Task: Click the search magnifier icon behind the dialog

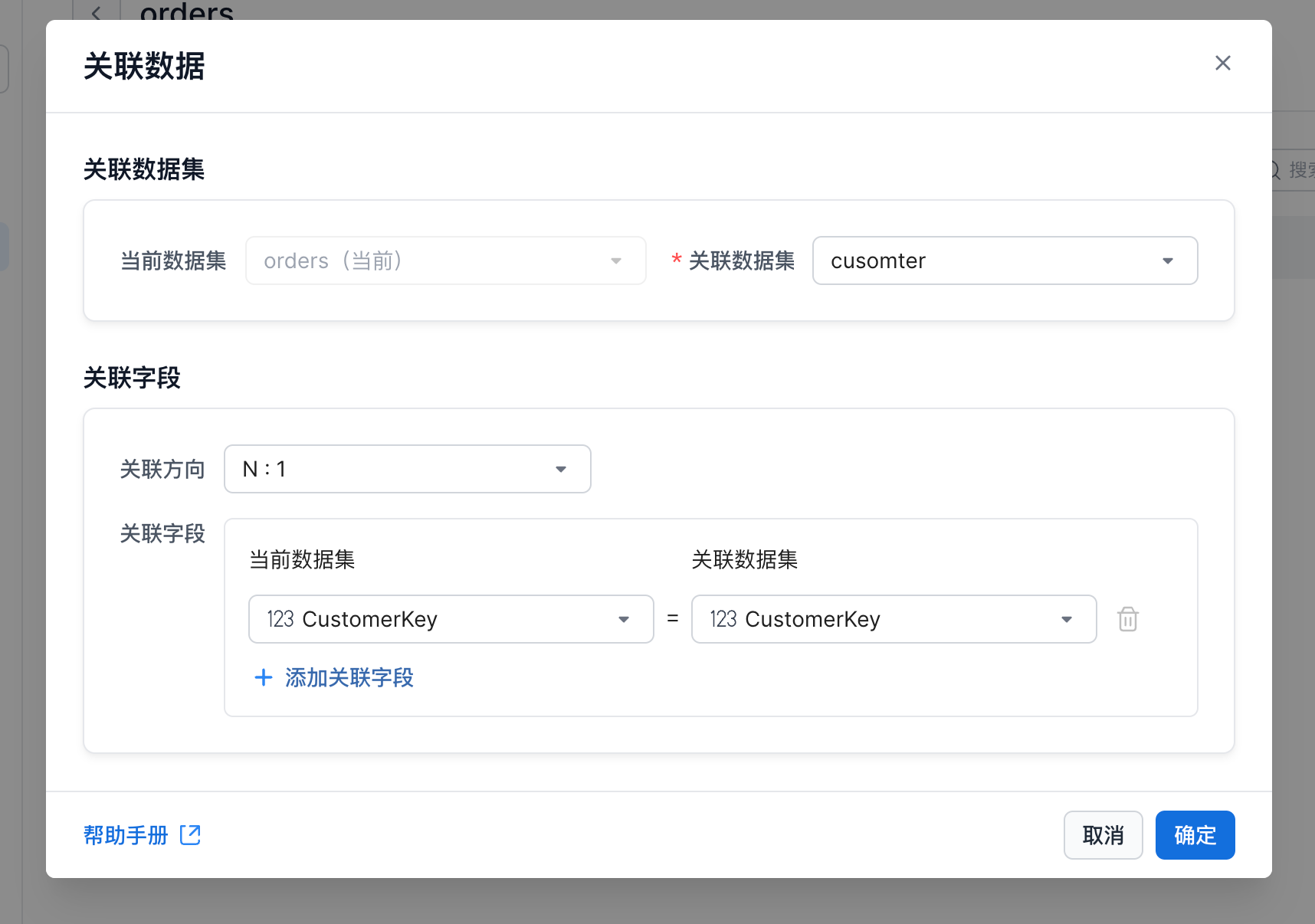Action: coord(1274,169)
